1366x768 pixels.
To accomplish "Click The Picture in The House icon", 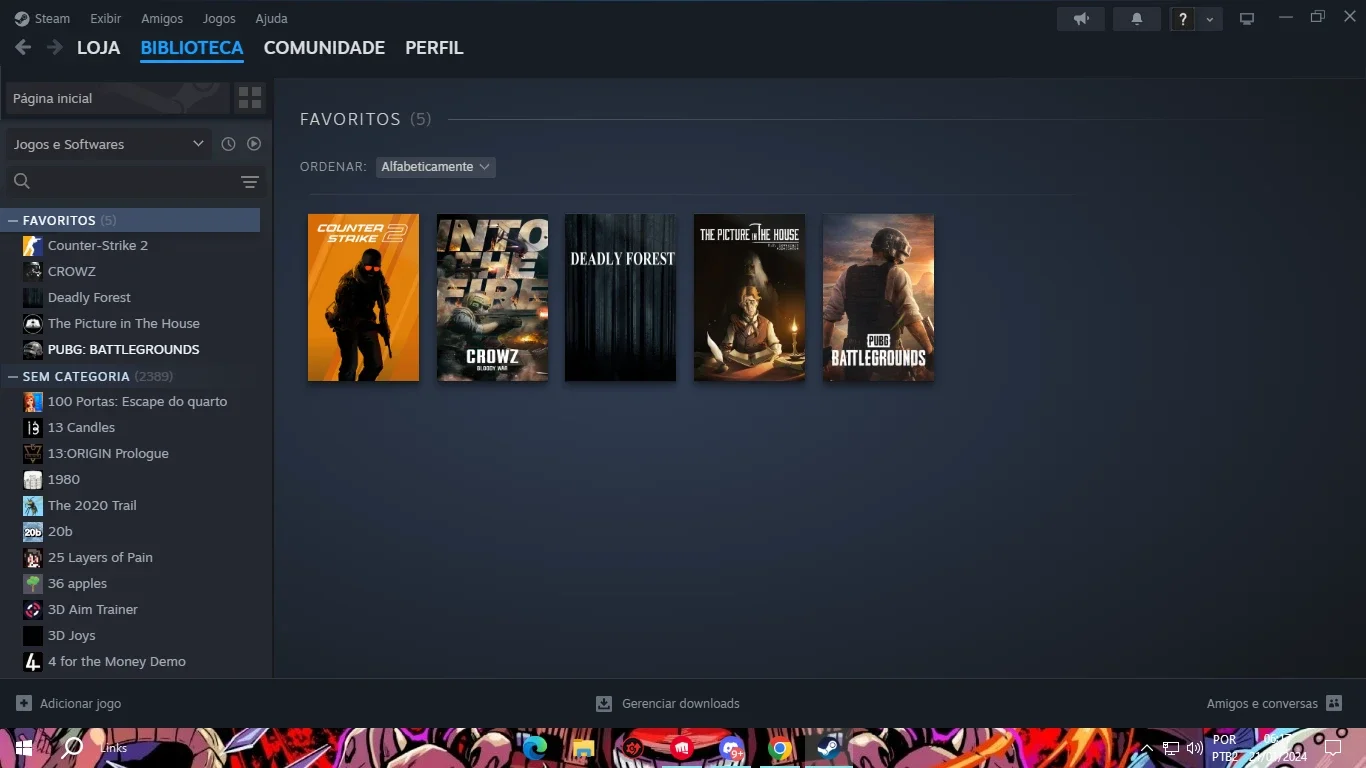I will click(x=33, y=323).
